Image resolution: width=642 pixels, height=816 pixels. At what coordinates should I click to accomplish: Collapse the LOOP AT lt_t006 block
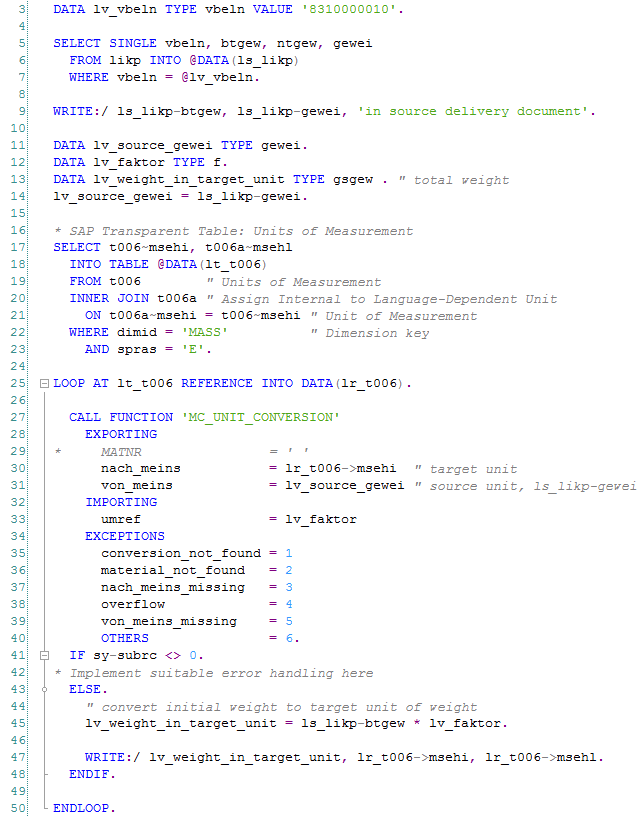pyautogui.click(x=44, y=384)
